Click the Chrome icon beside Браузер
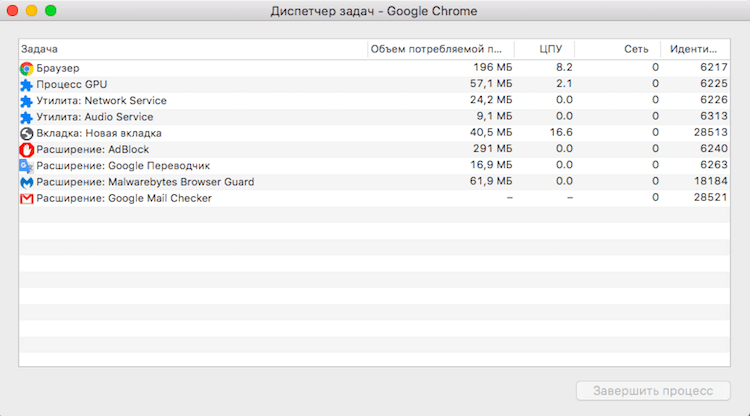 click(27, 68)
